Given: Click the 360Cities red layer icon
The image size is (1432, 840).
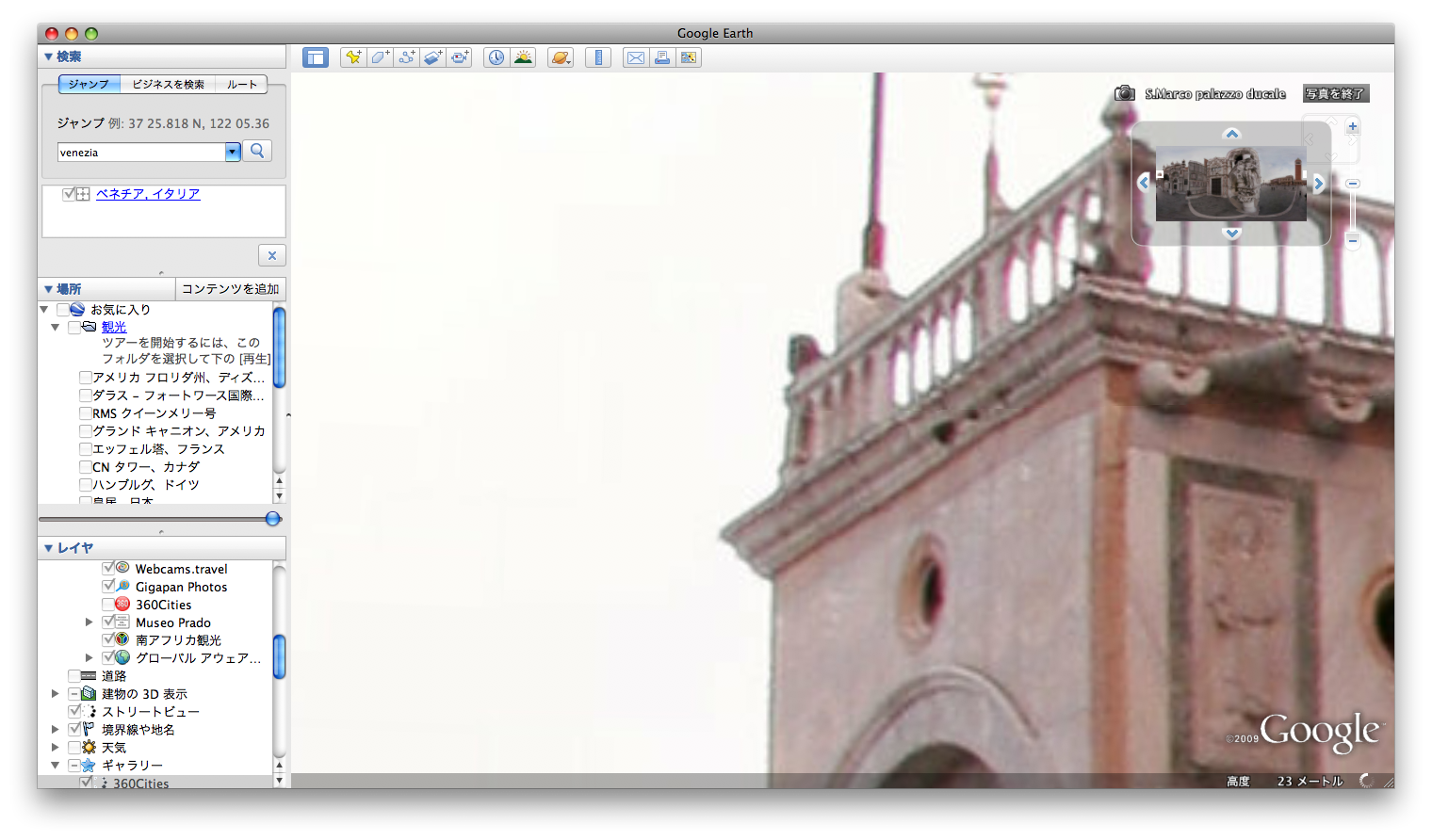Looking at the screenshot, I should tap(122, 604).
